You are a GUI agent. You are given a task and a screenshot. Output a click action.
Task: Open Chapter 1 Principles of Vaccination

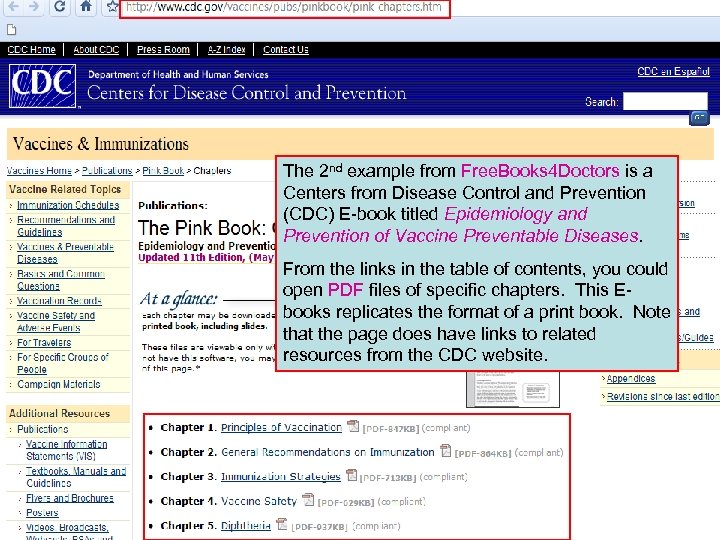pyautogui.click(x=281, y=428)
